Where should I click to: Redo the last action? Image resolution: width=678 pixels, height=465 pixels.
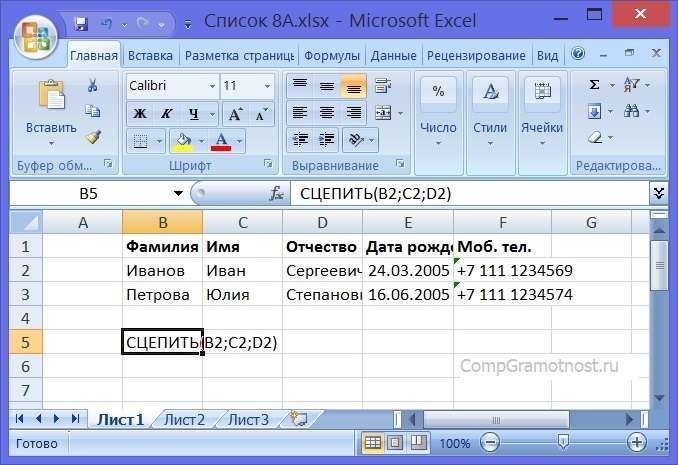pyautogui.click(x=143, y=24)
